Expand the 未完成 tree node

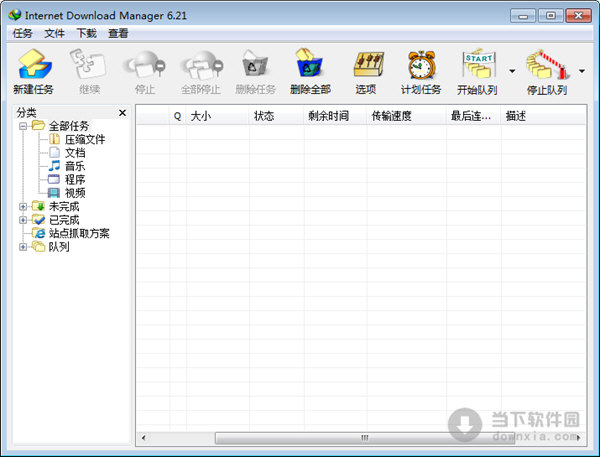tap(23, 207)
